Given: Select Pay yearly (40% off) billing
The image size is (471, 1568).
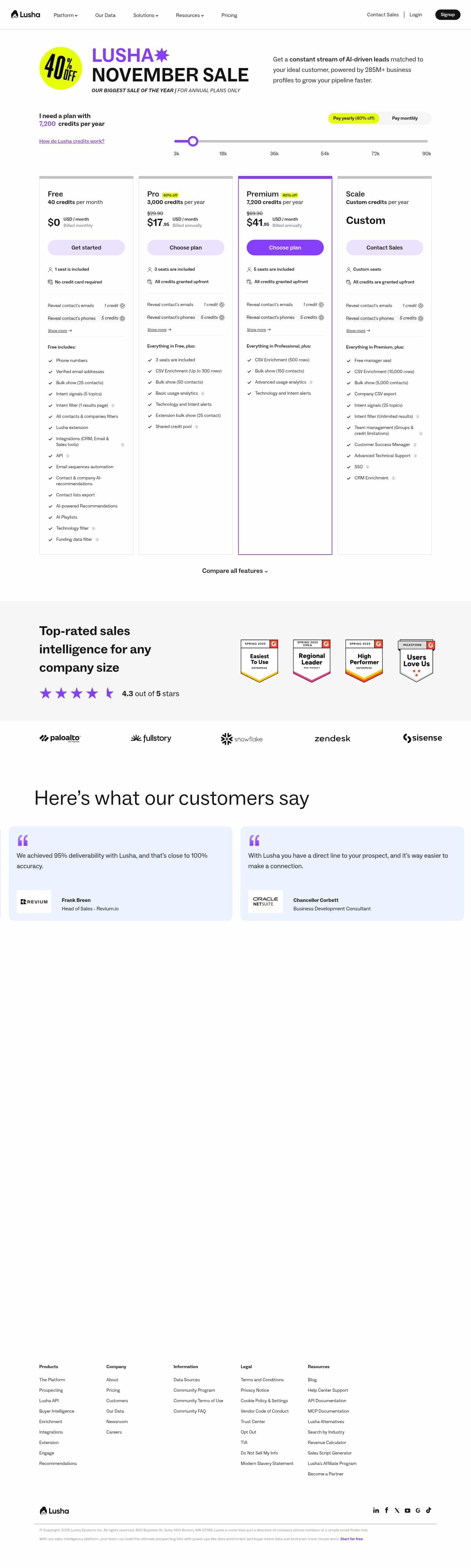Looking at the screenshot, I should 354,118.
